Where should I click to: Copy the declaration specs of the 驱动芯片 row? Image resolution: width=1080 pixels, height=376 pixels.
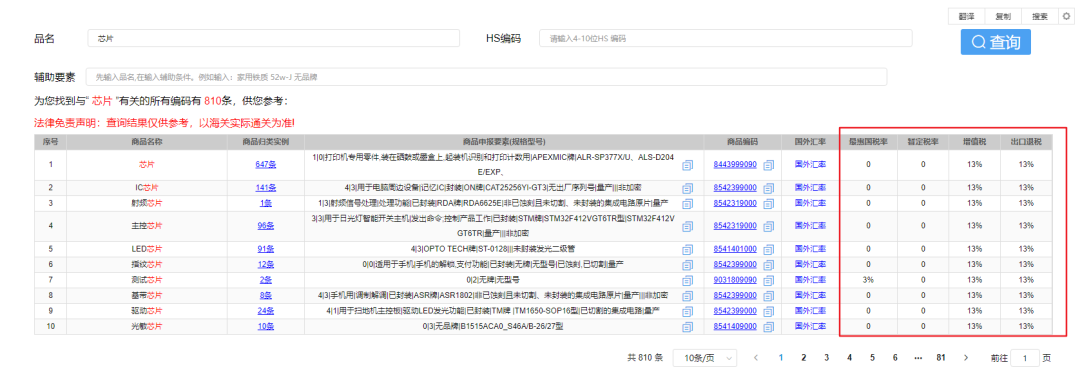click(x=687, y=311)
